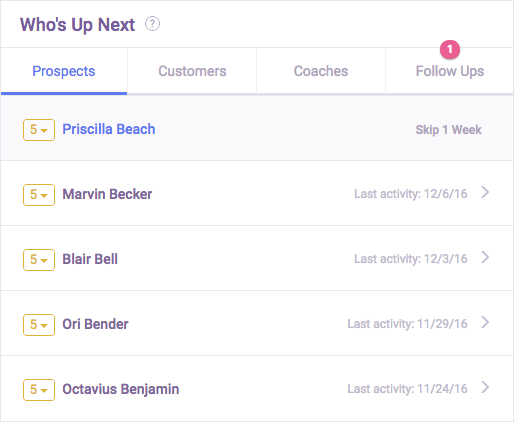Open the Follow Ups tab

[x=450, y=71]
